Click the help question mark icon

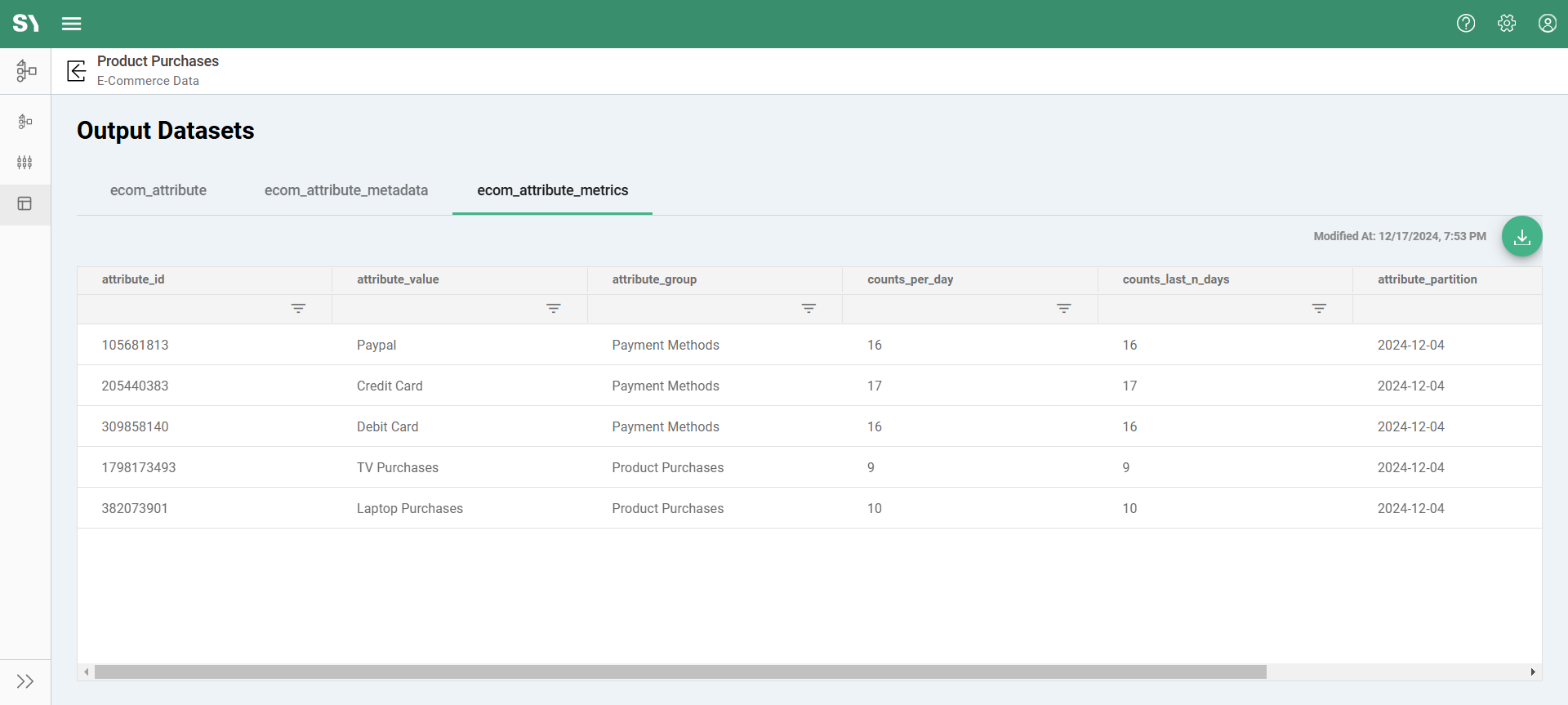(1466, 24)
